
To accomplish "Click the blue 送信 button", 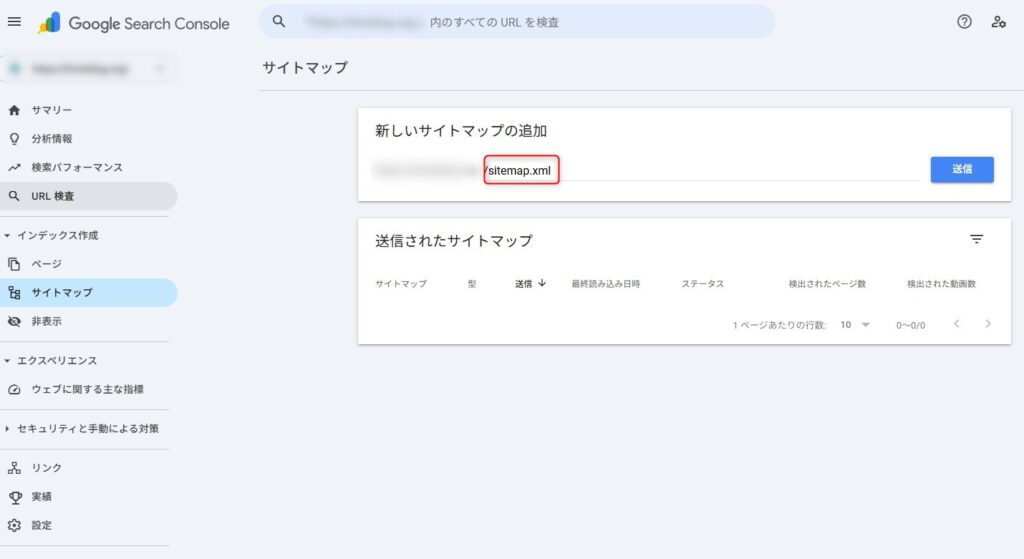I will [961, 170].
